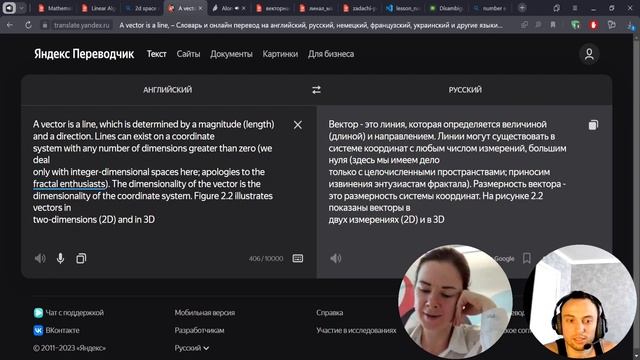This screenshot has width=640, height=360.
Task: Select the Текст mode
Action: point(156,54)
